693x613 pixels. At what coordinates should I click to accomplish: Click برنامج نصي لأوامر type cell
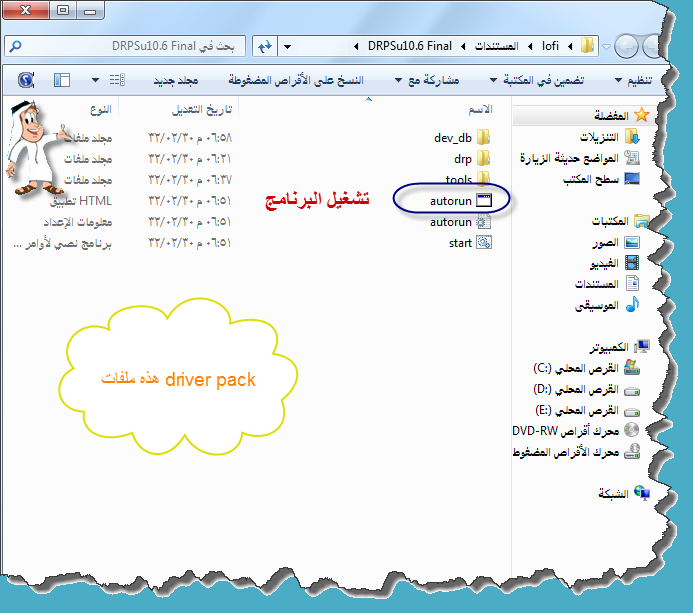(x=62, y=243)
